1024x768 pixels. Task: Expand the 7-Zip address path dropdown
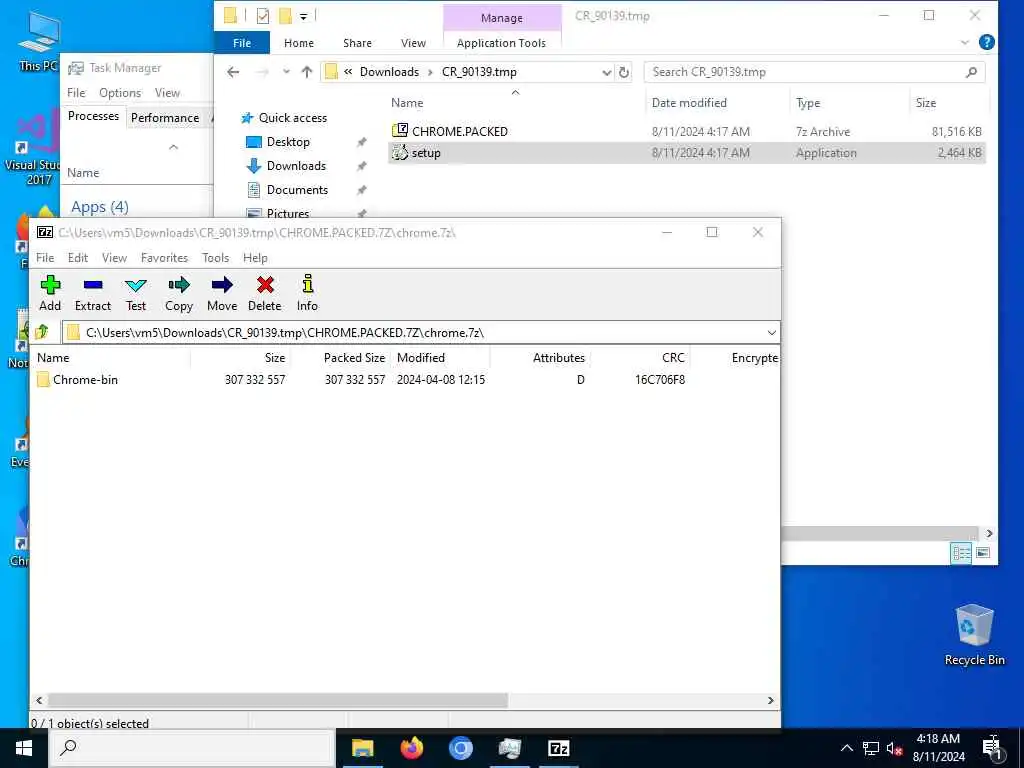pyautogui.click(x=771, y=333)
